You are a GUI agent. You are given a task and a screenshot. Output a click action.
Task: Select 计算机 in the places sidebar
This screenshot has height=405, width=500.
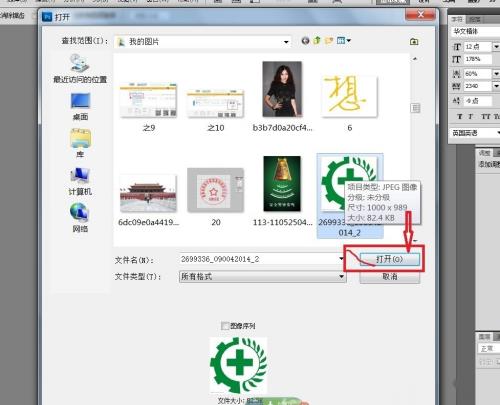80,182
